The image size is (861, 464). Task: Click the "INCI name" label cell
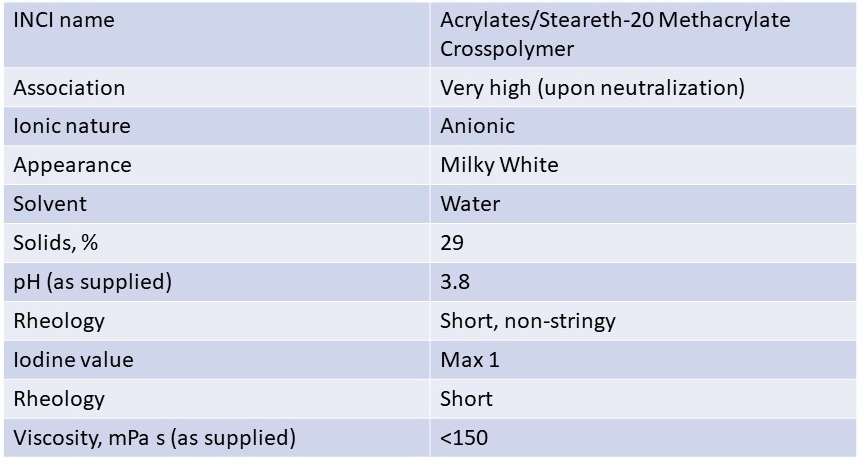(64, 21)
